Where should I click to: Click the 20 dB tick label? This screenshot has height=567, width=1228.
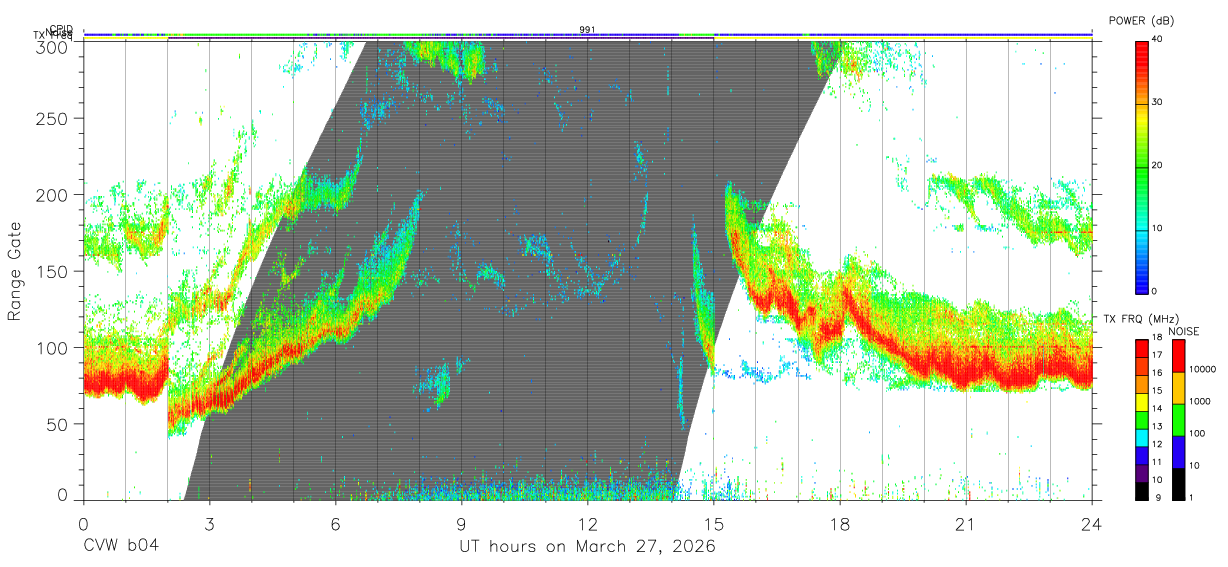(x=1159, y=165)
